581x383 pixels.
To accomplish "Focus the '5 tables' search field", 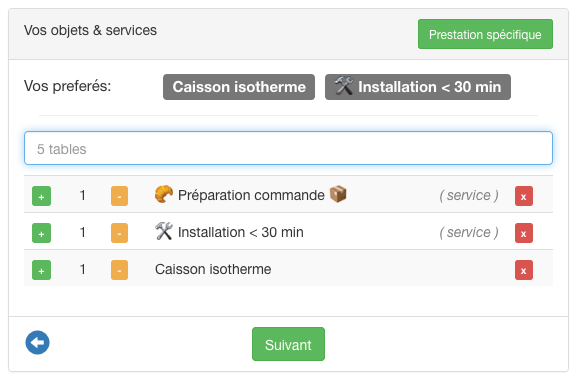I will 288,148.
